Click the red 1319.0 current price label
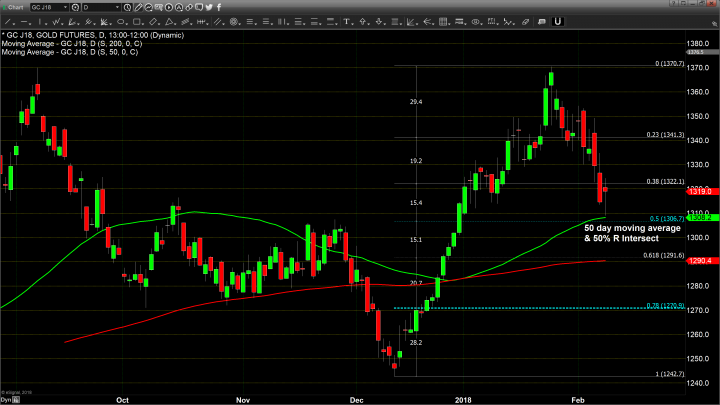The height and width of the screenshot is (405, 720). 701,191
